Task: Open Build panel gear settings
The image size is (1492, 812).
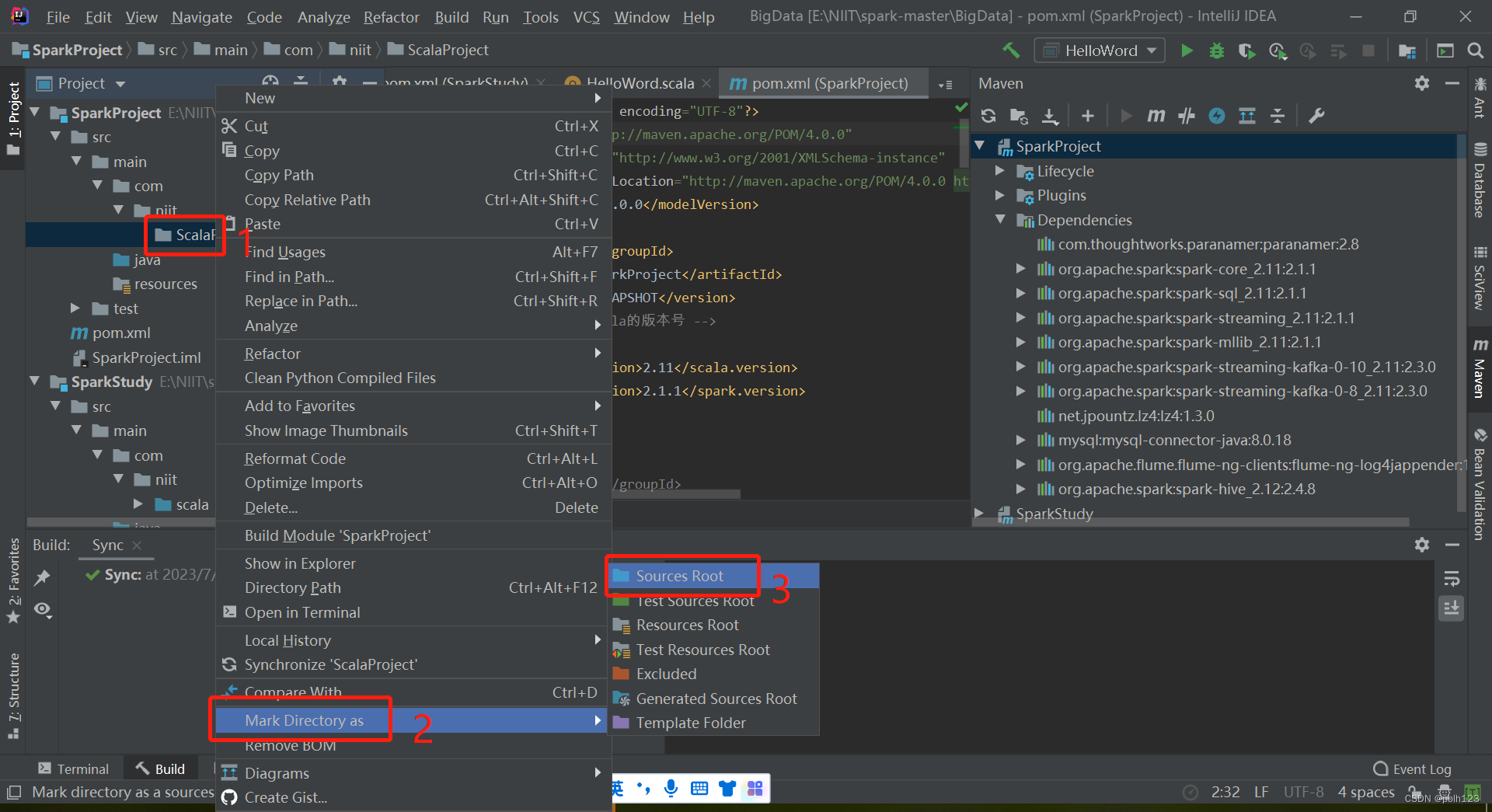Action: tap(1422, 545)
